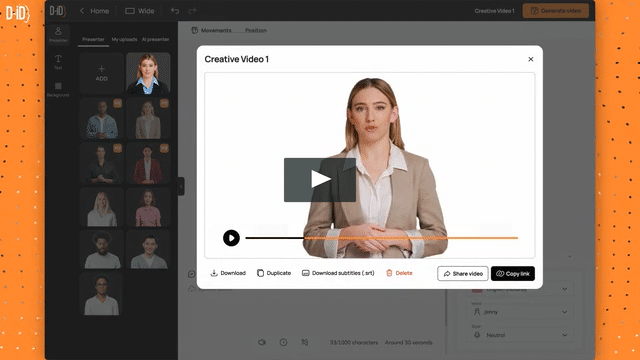Viewport: 640px width, 360px height.
Task: Open the Text sidebar tool
Action: [58, 62]
